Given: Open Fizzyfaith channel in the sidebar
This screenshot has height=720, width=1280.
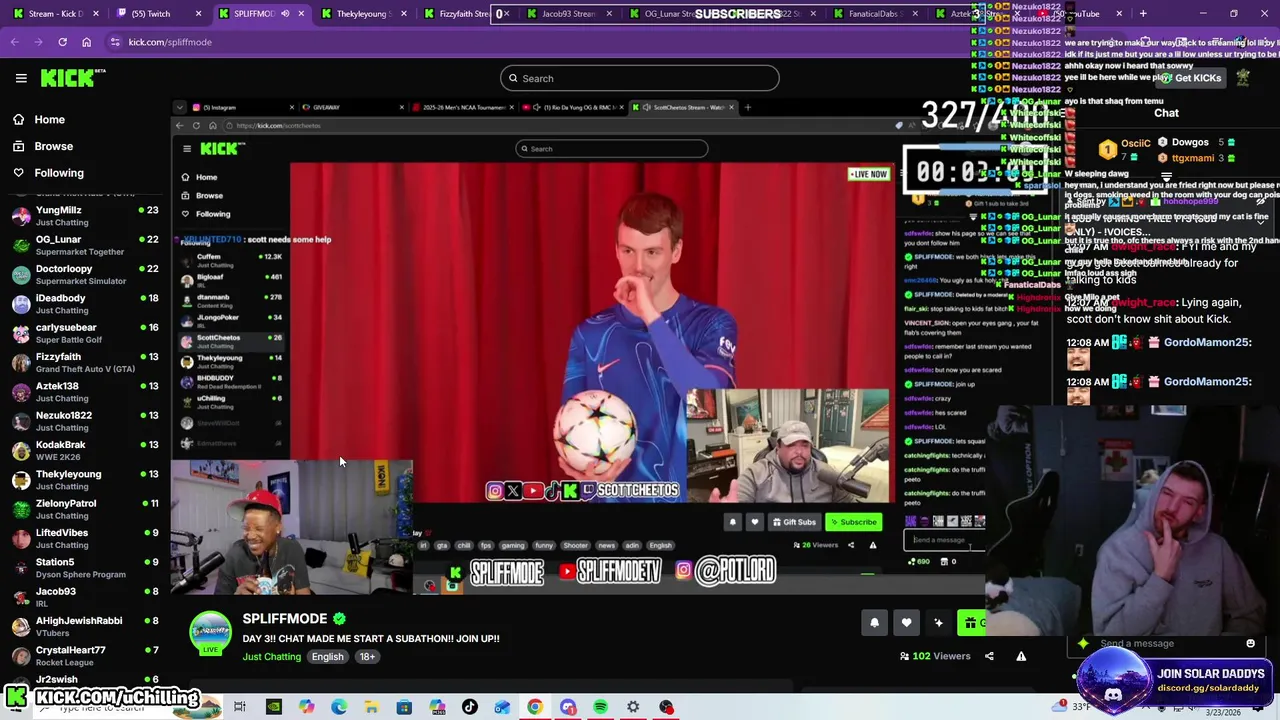Looking at the screenshot, I should tap(84, 362).
